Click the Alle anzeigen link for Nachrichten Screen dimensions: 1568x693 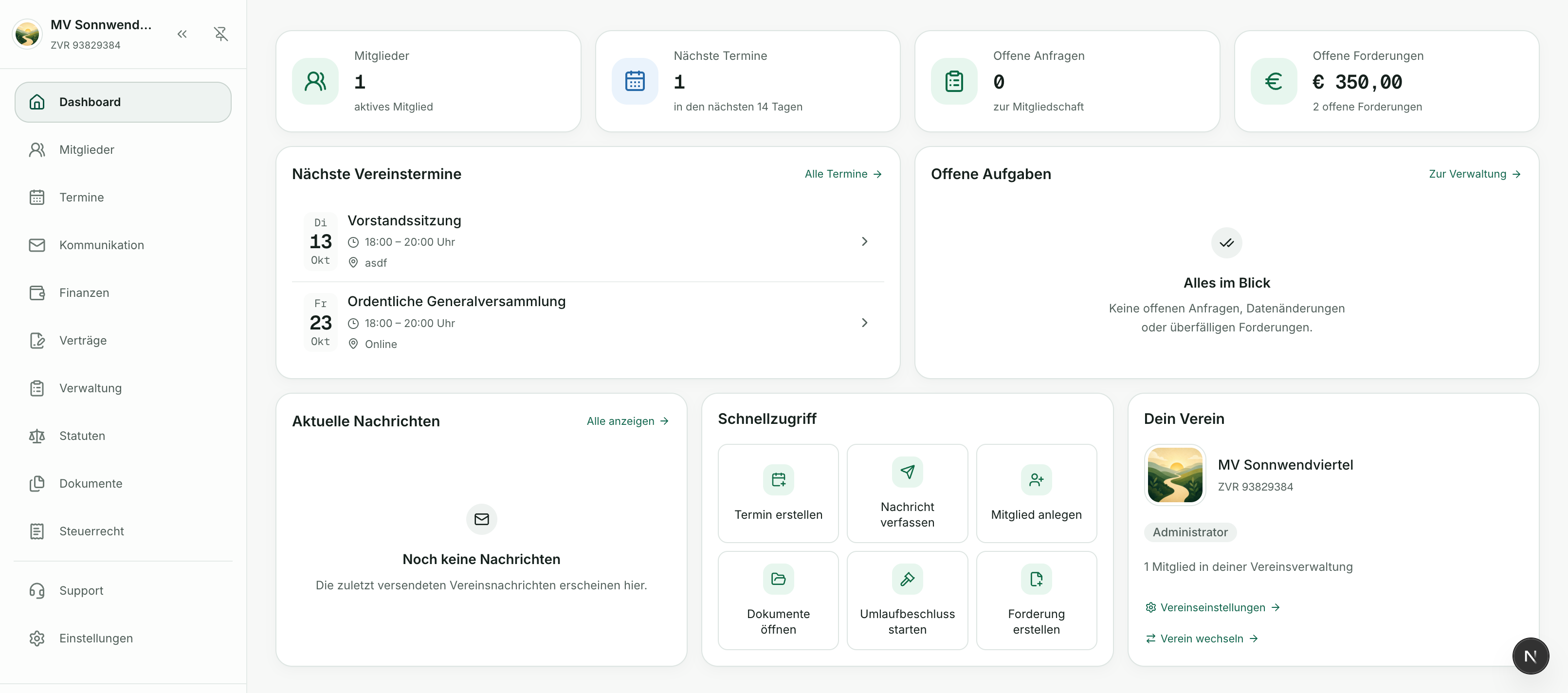628,421
